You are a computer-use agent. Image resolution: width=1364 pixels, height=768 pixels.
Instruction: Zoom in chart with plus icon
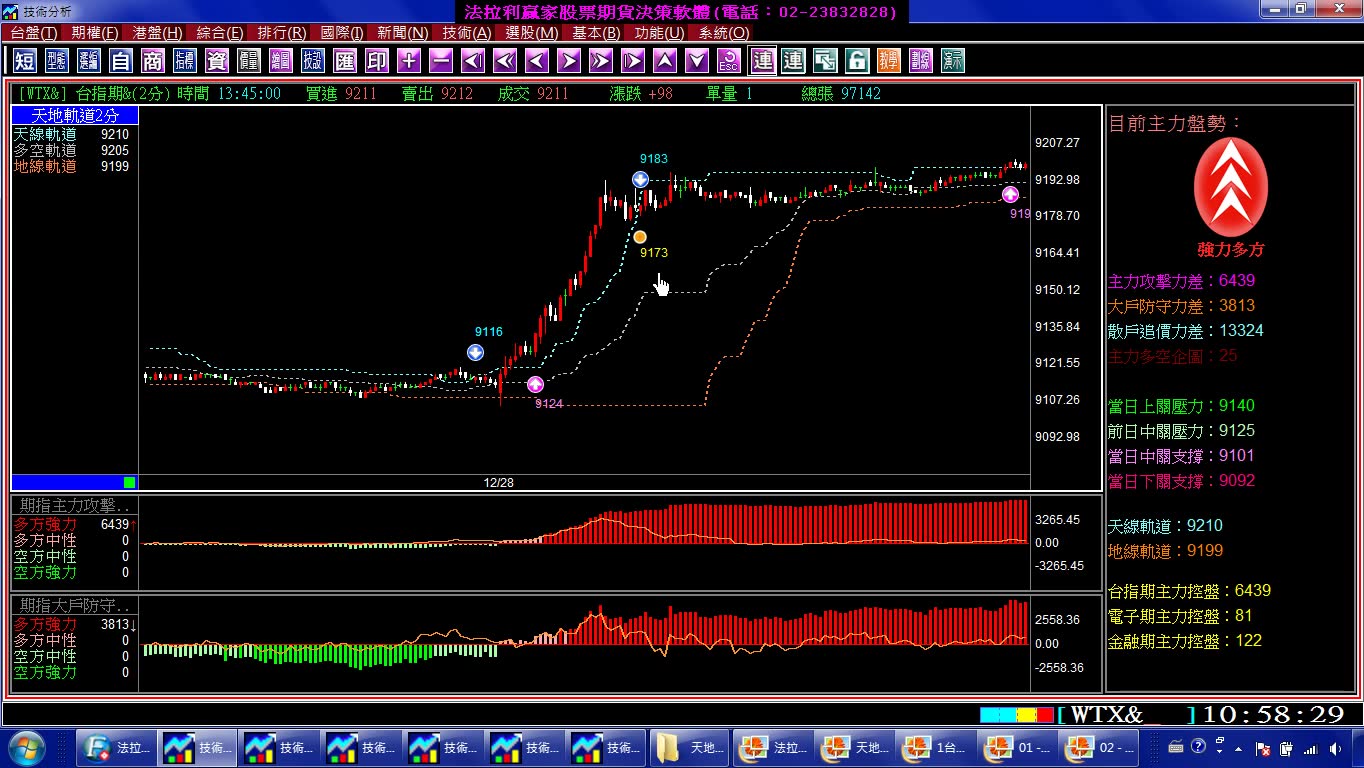(x=409, y=61)
